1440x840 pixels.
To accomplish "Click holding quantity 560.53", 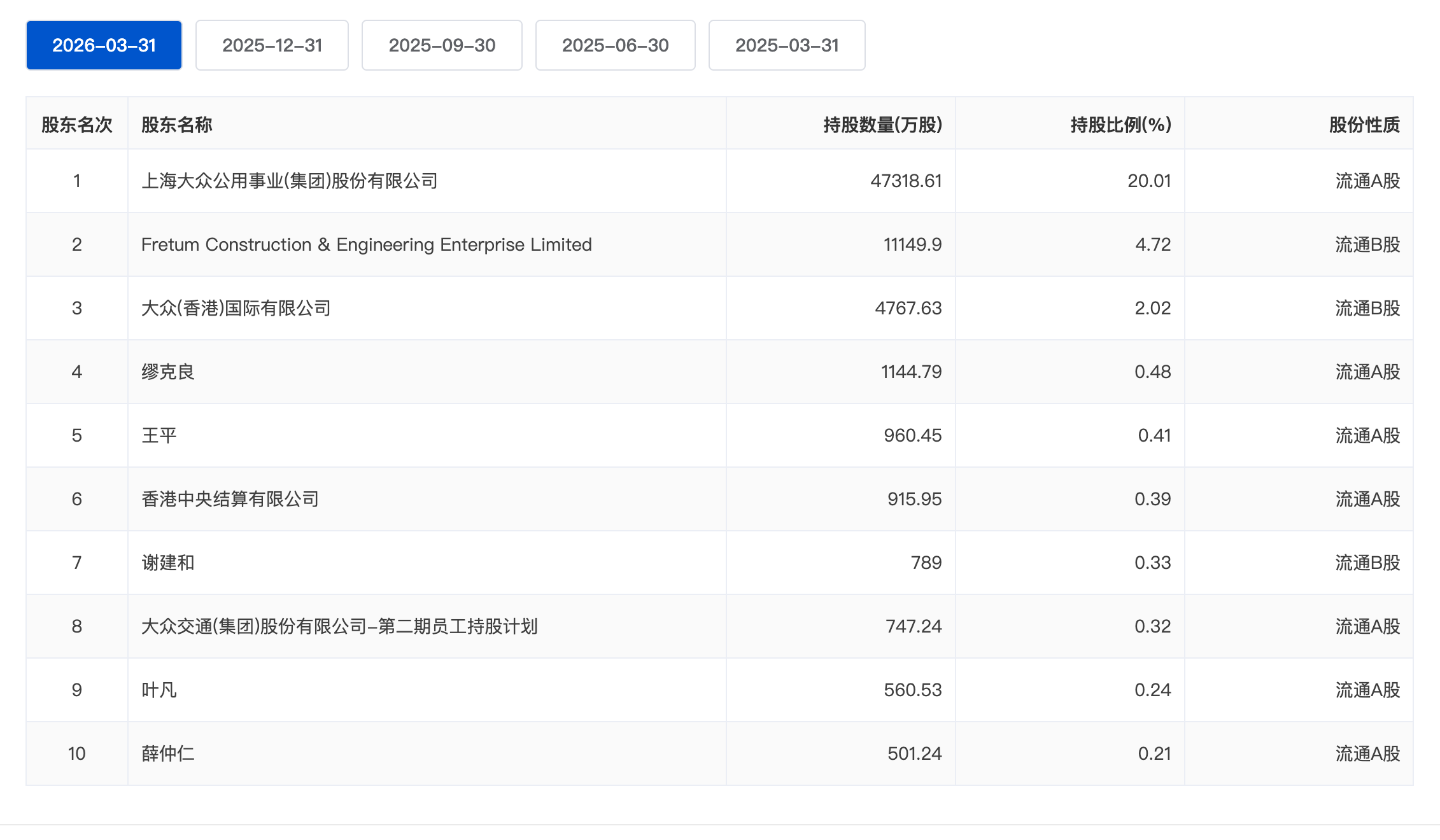I will (x=913, y=690).
